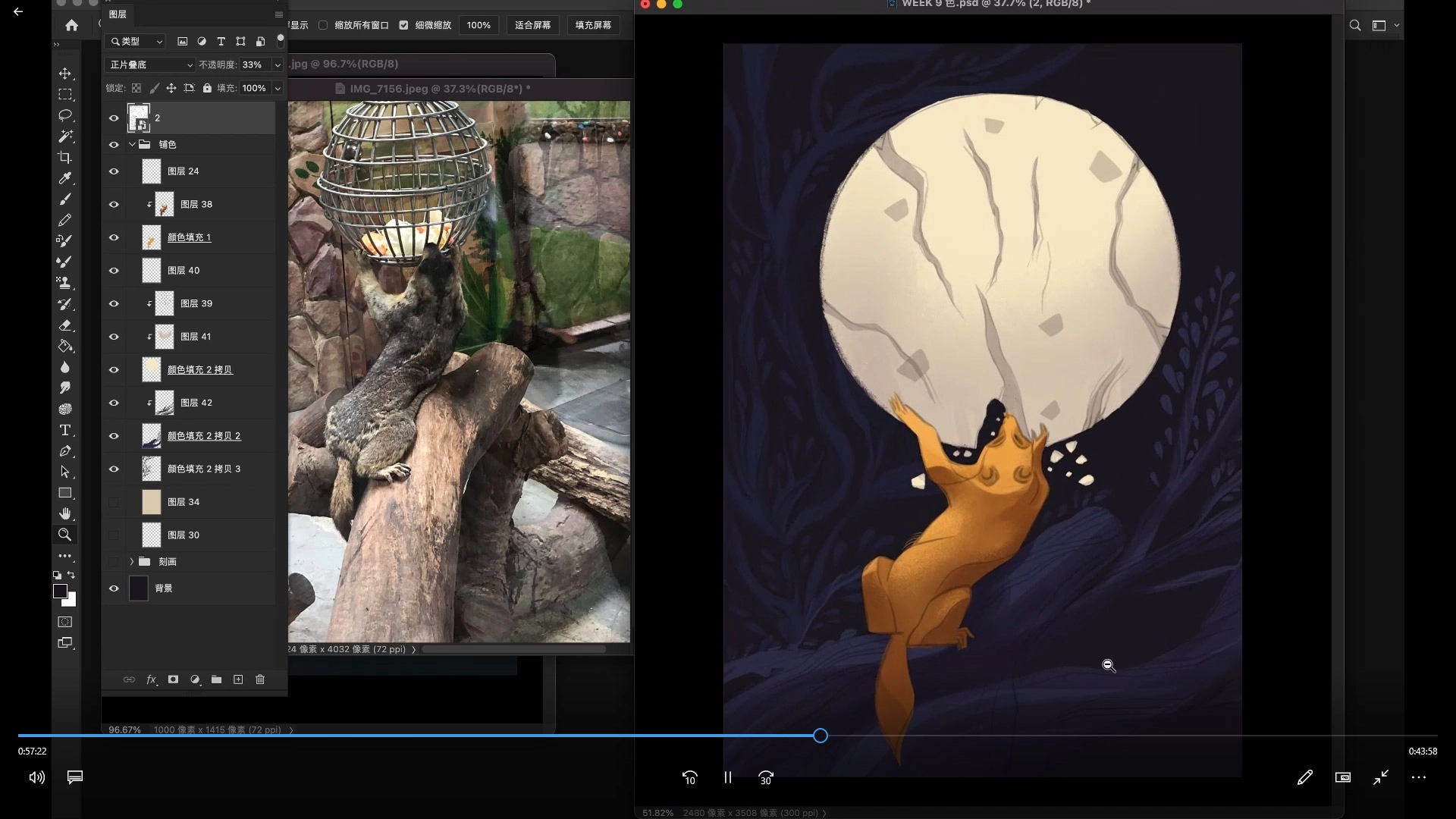Select the Hand tool
Screen dimensions: 1456x819
click(x=65, y=513)
